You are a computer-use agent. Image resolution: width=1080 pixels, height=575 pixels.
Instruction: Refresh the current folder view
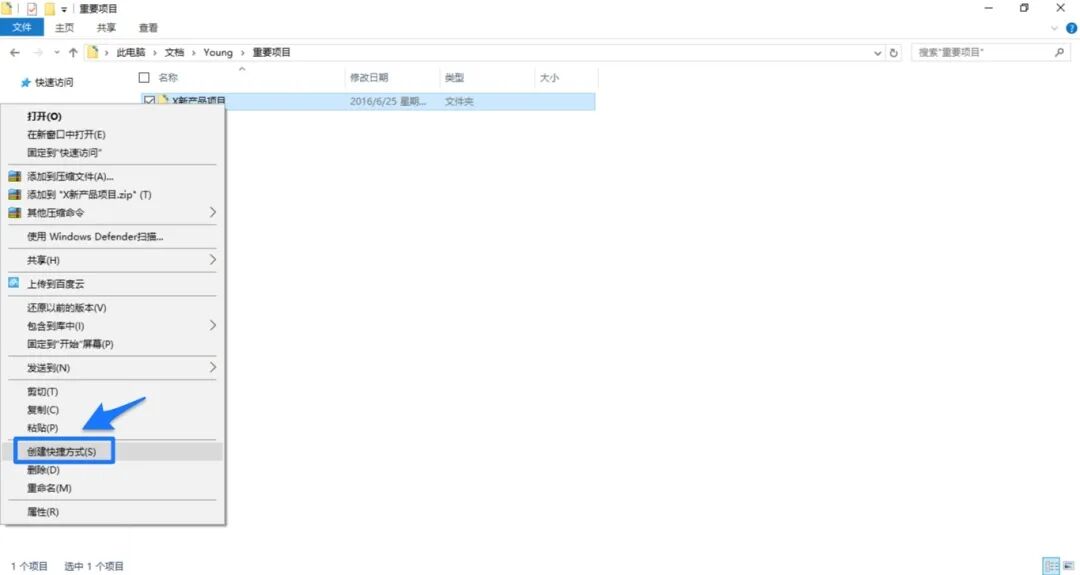[x=893, y=52]
